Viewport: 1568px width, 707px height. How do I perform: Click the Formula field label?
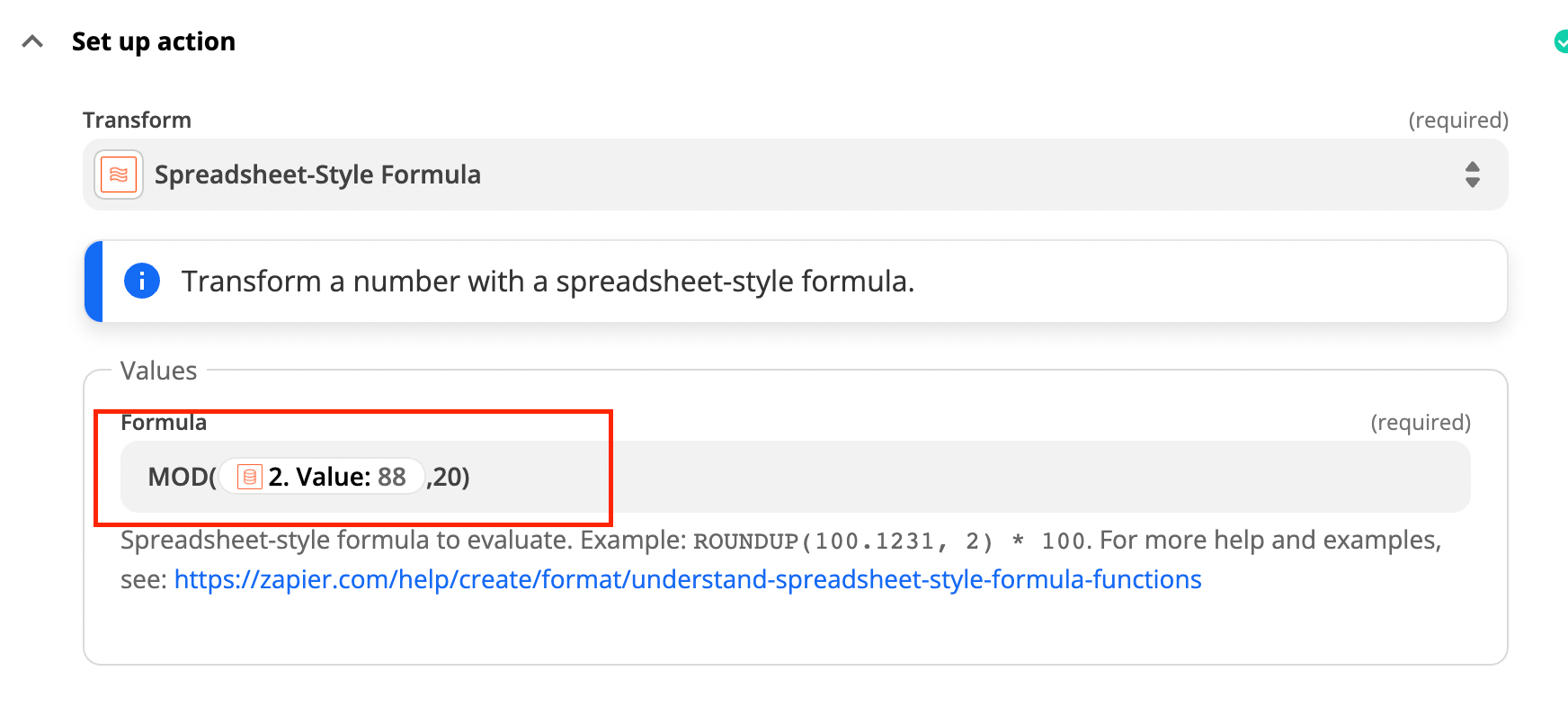tap(164, 423)
